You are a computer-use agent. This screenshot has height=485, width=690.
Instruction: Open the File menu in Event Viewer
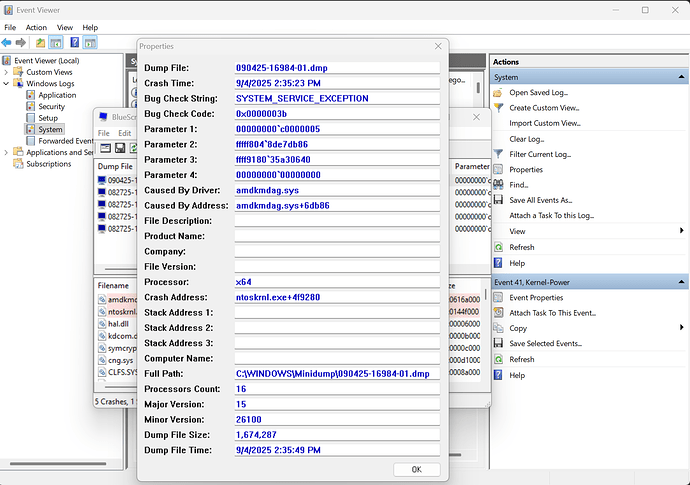pos(10,27)
